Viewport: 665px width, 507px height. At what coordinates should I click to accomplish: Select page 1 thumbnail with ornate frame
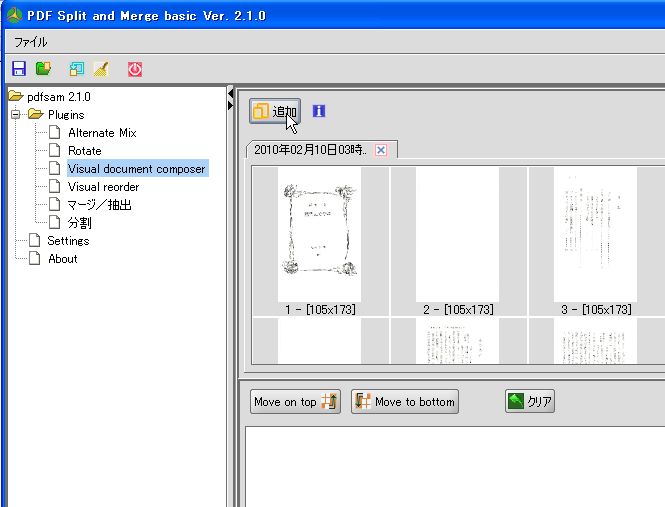[319, 234]
